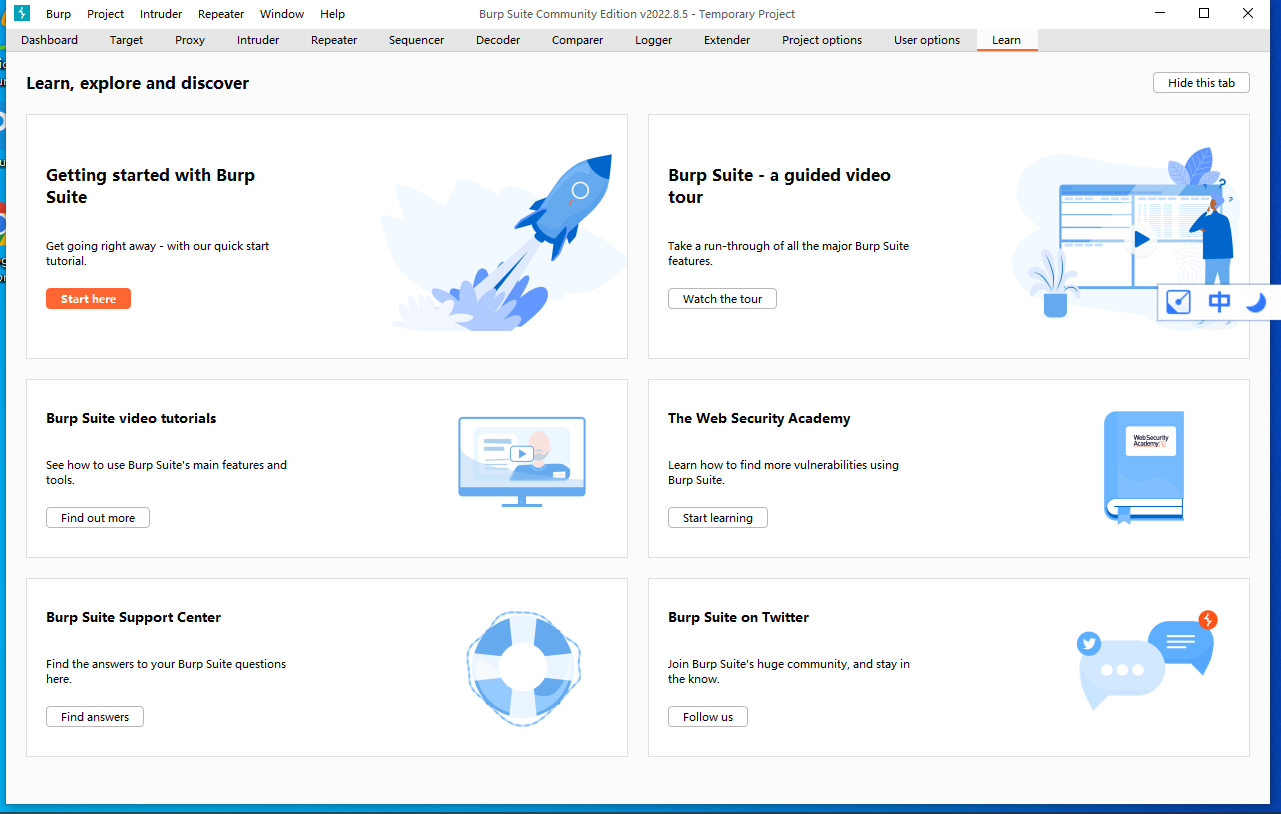Image resolution: width=1281 pixels, height=814 pixels.
Task: Click the monitor video tutorials illustration
Action: point(522,462)
